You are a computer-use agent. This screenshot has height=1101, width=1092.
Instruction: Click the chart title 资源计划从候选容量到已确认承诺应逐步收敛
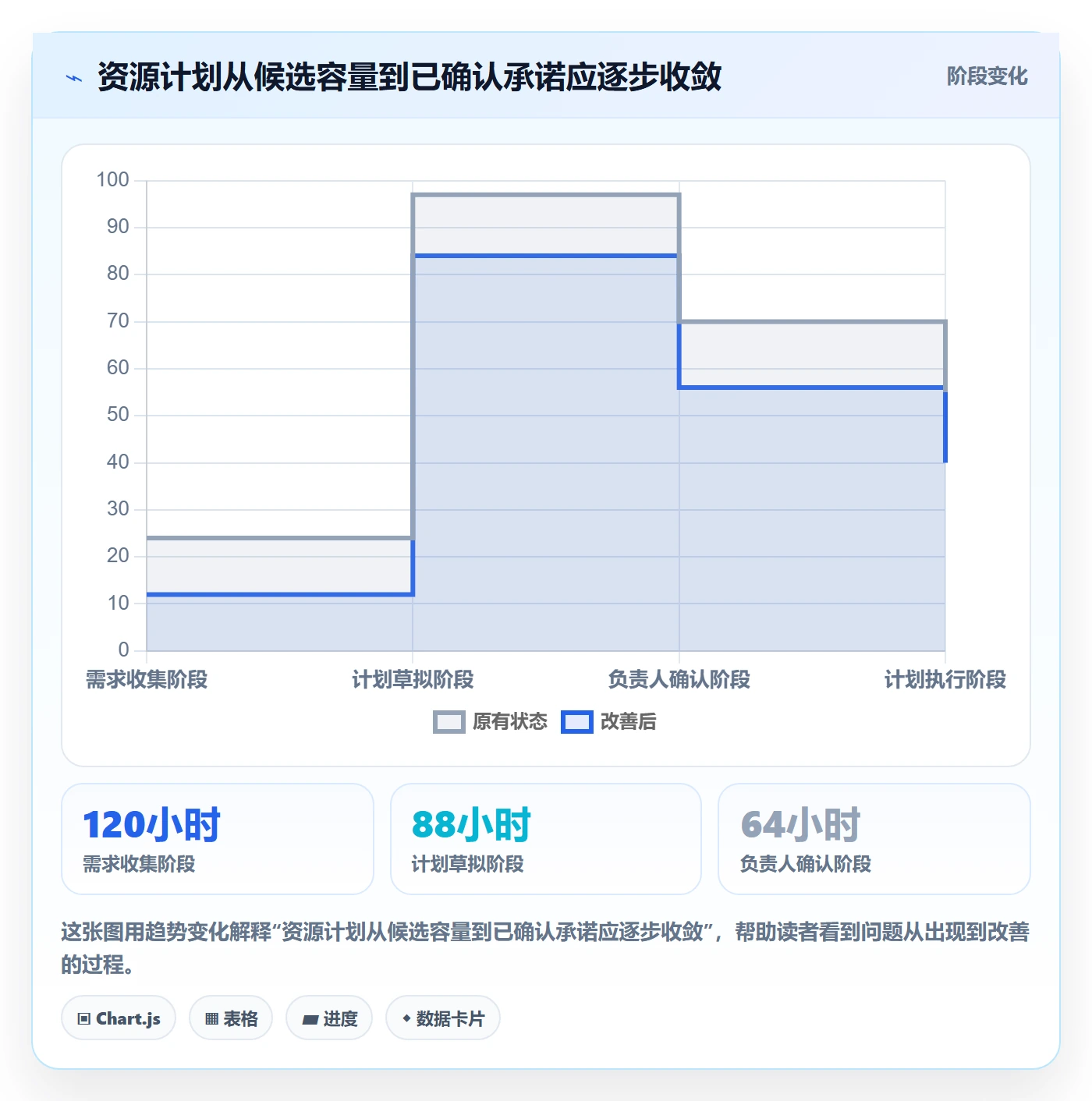(409, 77)
